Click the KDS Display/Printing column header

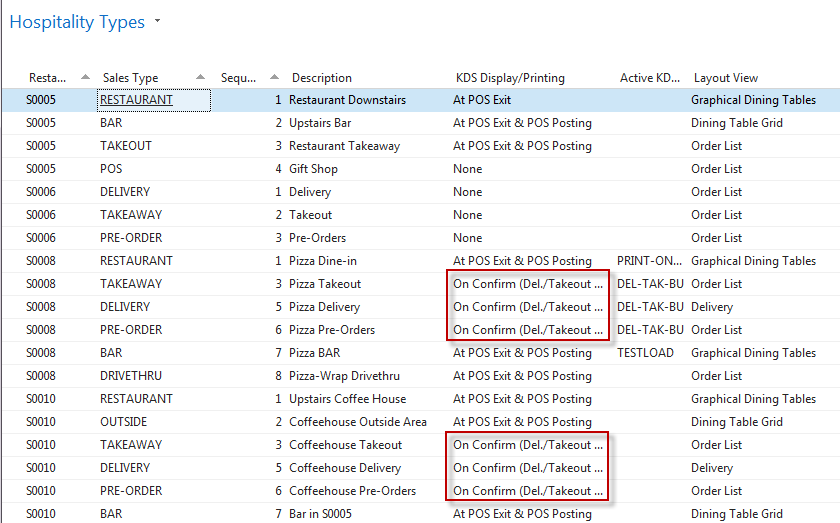click(510, 78)
